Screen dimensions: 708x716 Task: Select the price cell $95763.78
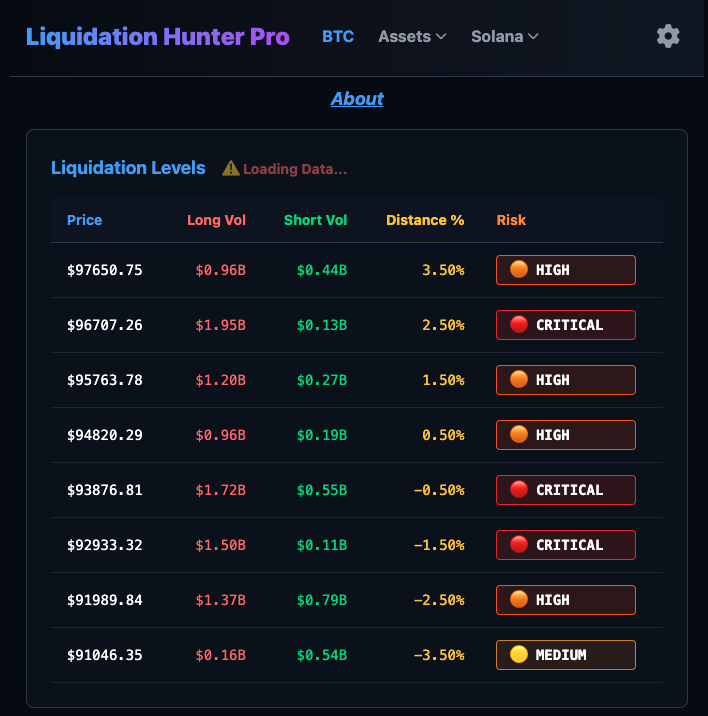click(105, 380)
